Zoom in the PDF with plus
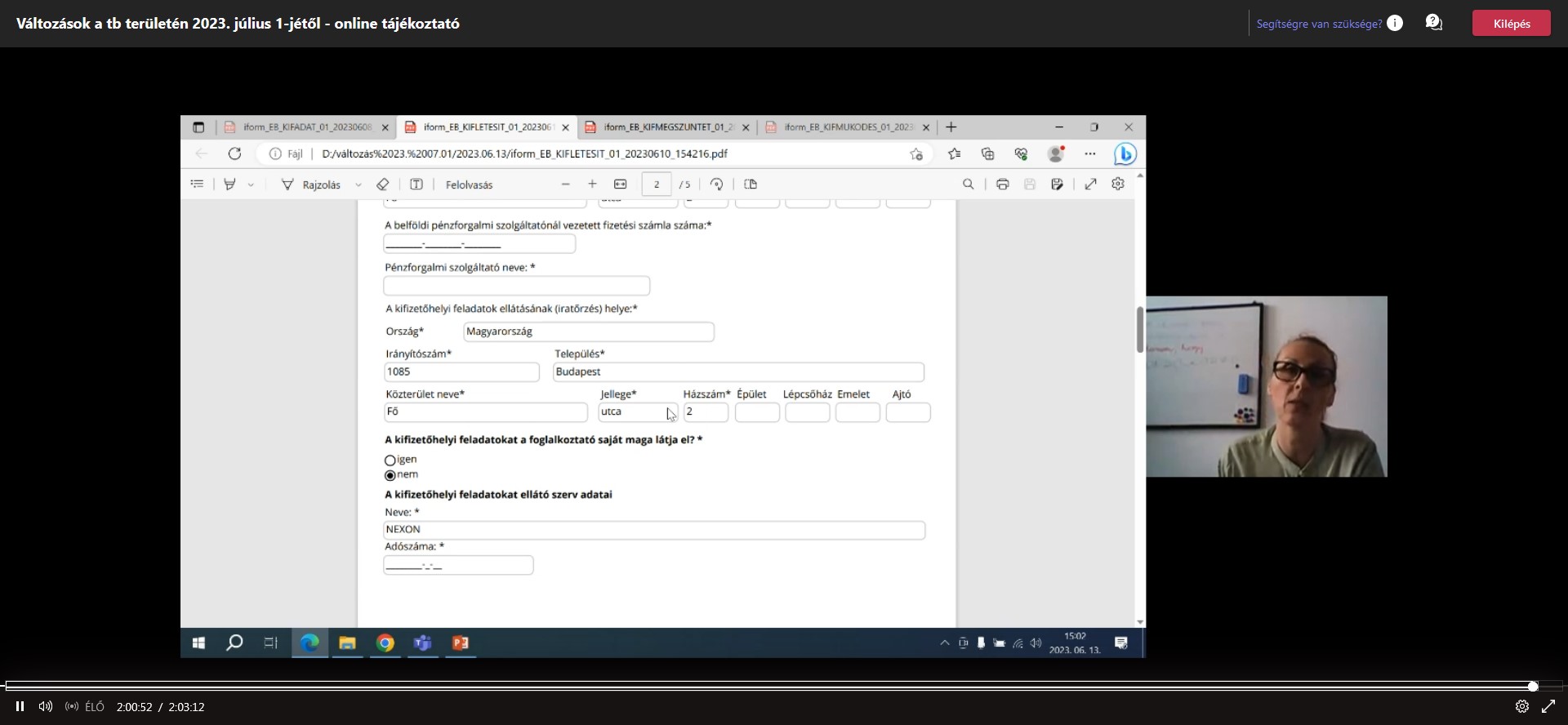Image resolution: width=1568 pixels, height=725 pixels. point(592,185)
